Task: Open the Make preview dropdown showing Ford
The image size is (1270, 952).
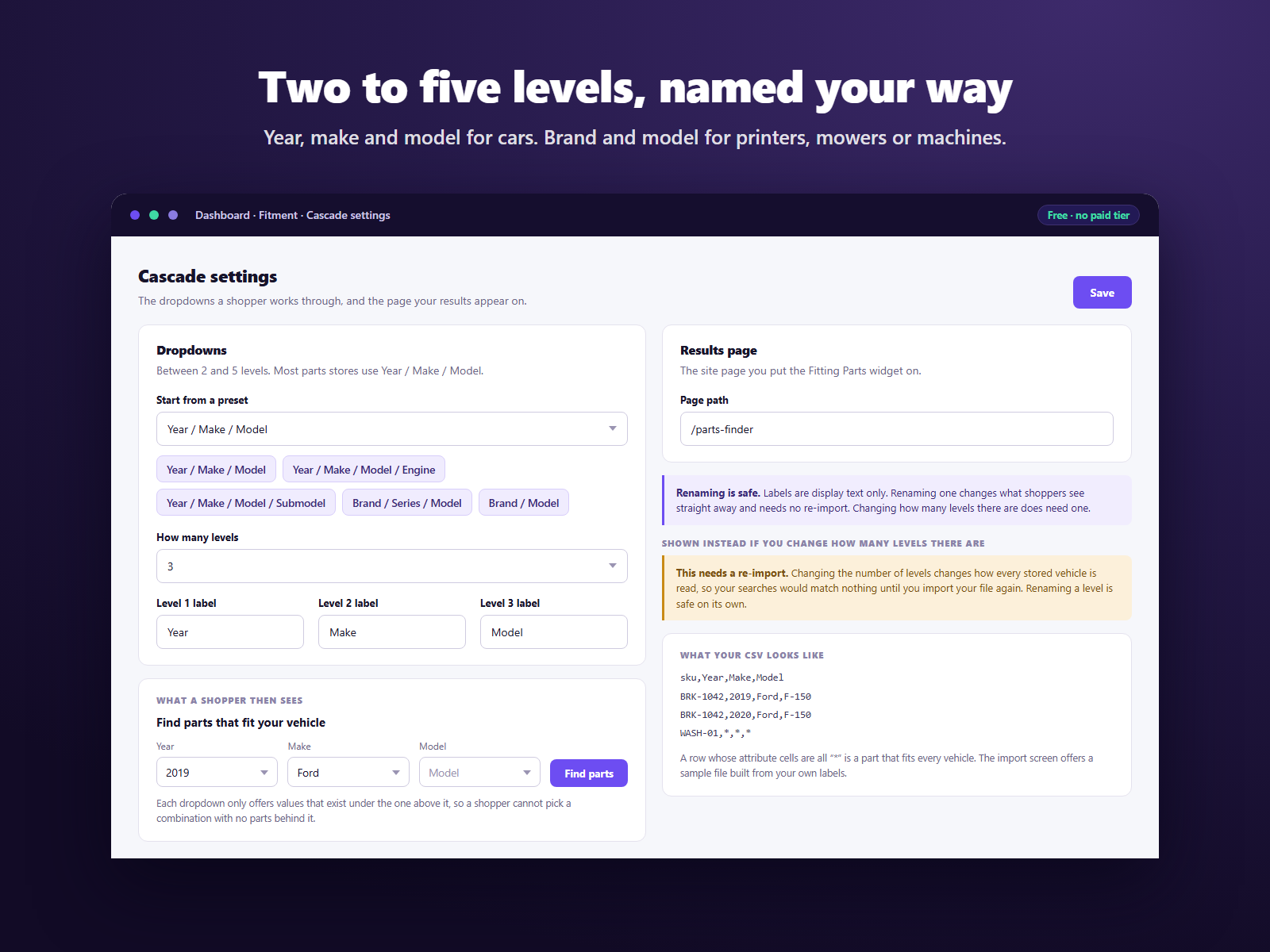Action: pyautogui.click(x=348, y=773)
